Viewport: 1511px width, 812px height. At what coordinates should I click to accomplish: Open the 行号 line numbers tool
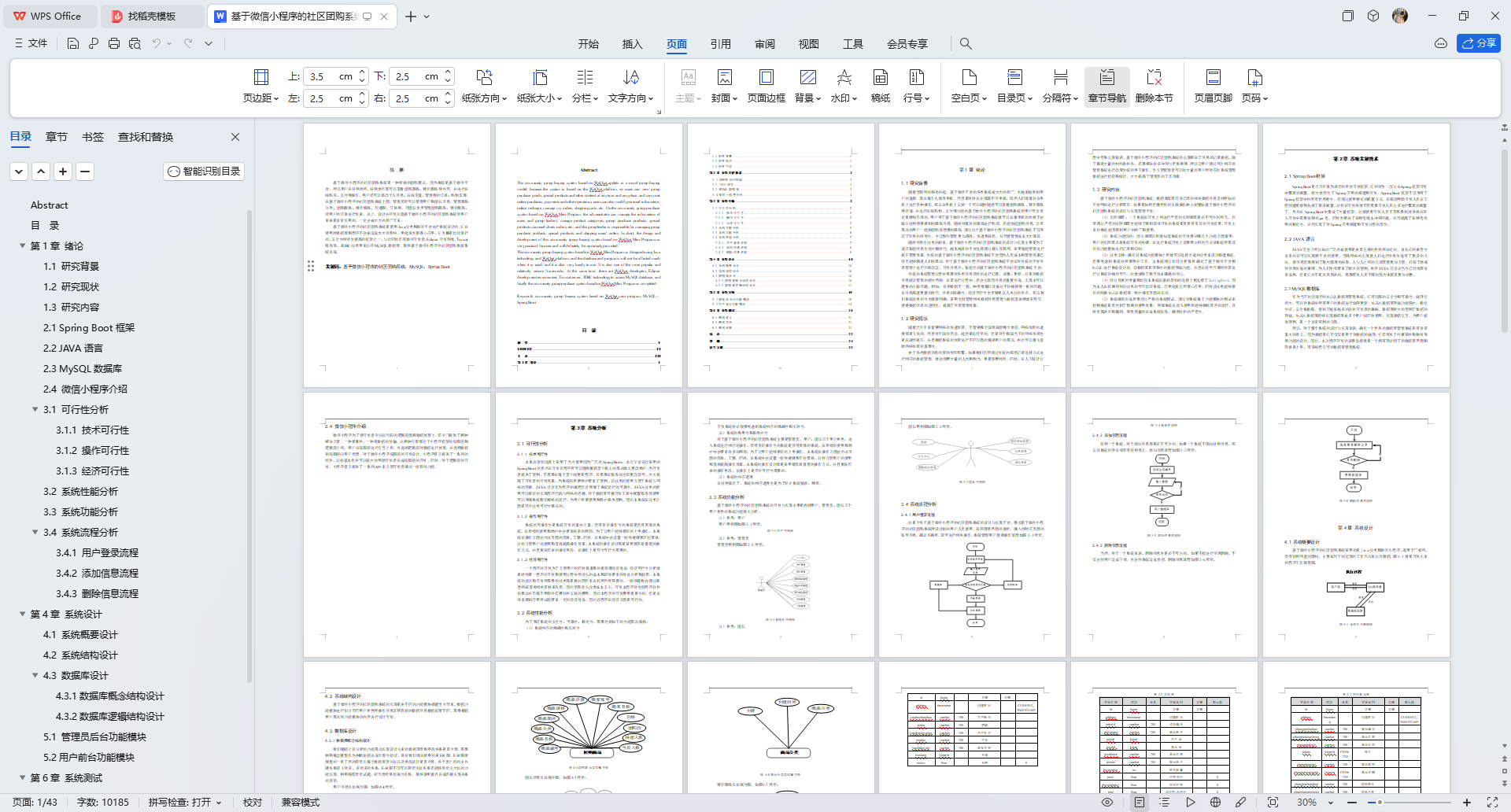916,87
